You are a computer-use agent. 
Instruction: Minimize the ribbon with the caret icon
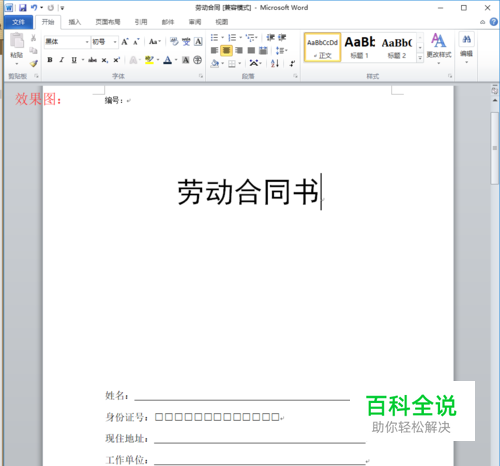click(482, 22)
